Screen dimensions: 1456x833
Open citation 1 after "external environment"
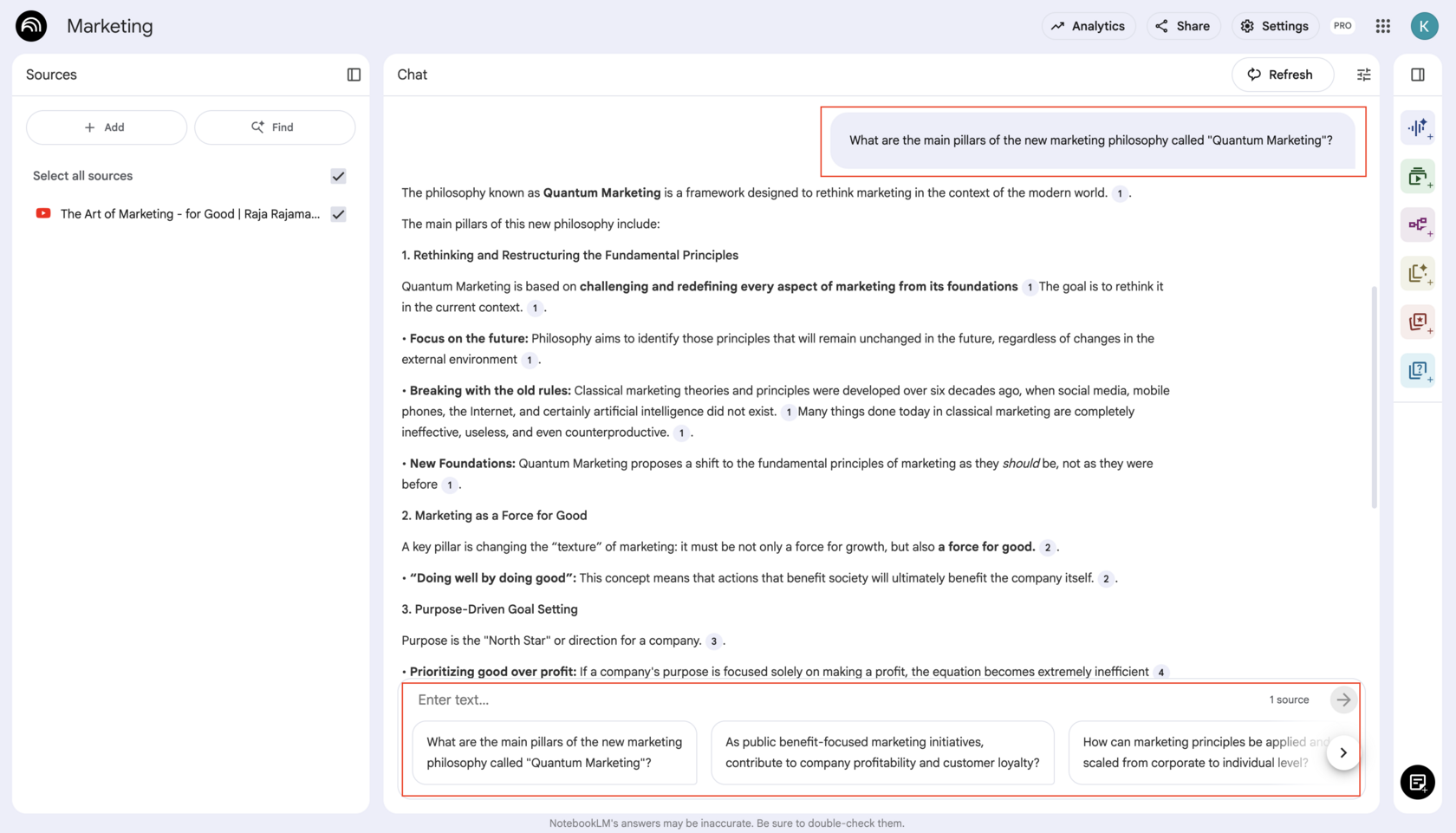coord(529,360)
